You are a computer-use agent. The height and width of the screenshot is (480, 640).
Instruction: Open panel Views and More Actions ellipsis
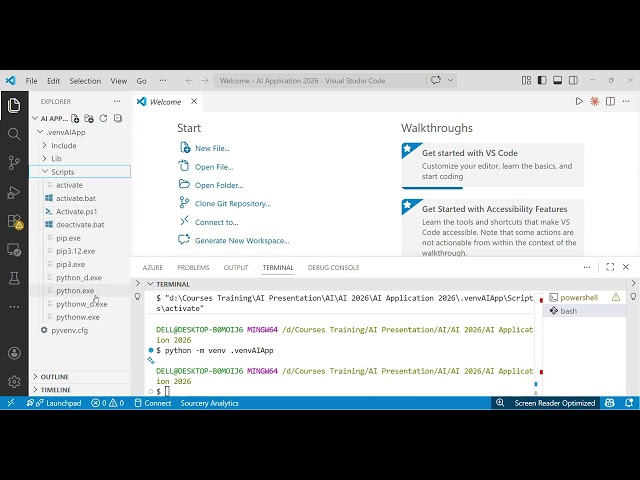point(587,267)
